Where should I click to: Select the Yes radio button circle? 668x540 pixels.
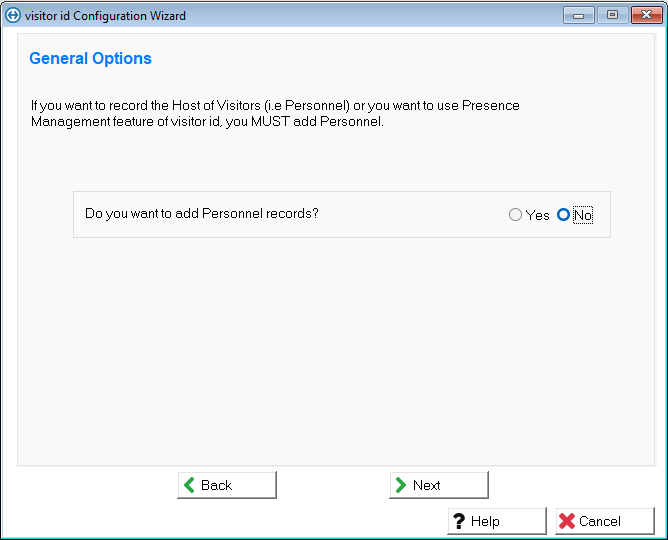(x=515, y=215)
